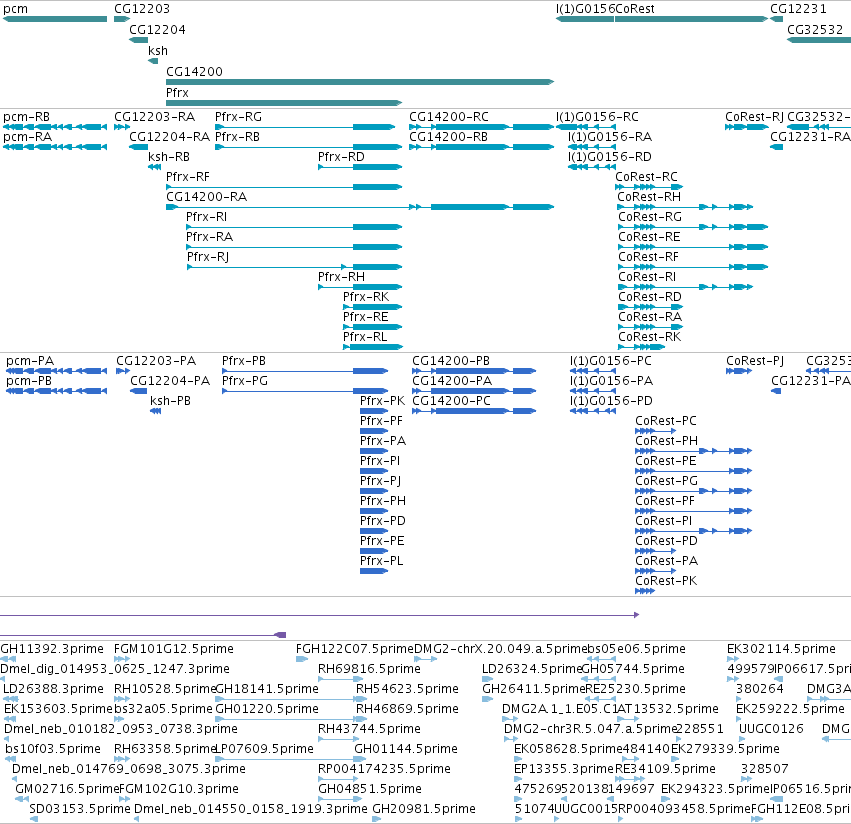This screenshot has width=851, height=824.
Task: Select transcript CoRest-RG
Action: point(693,227)
